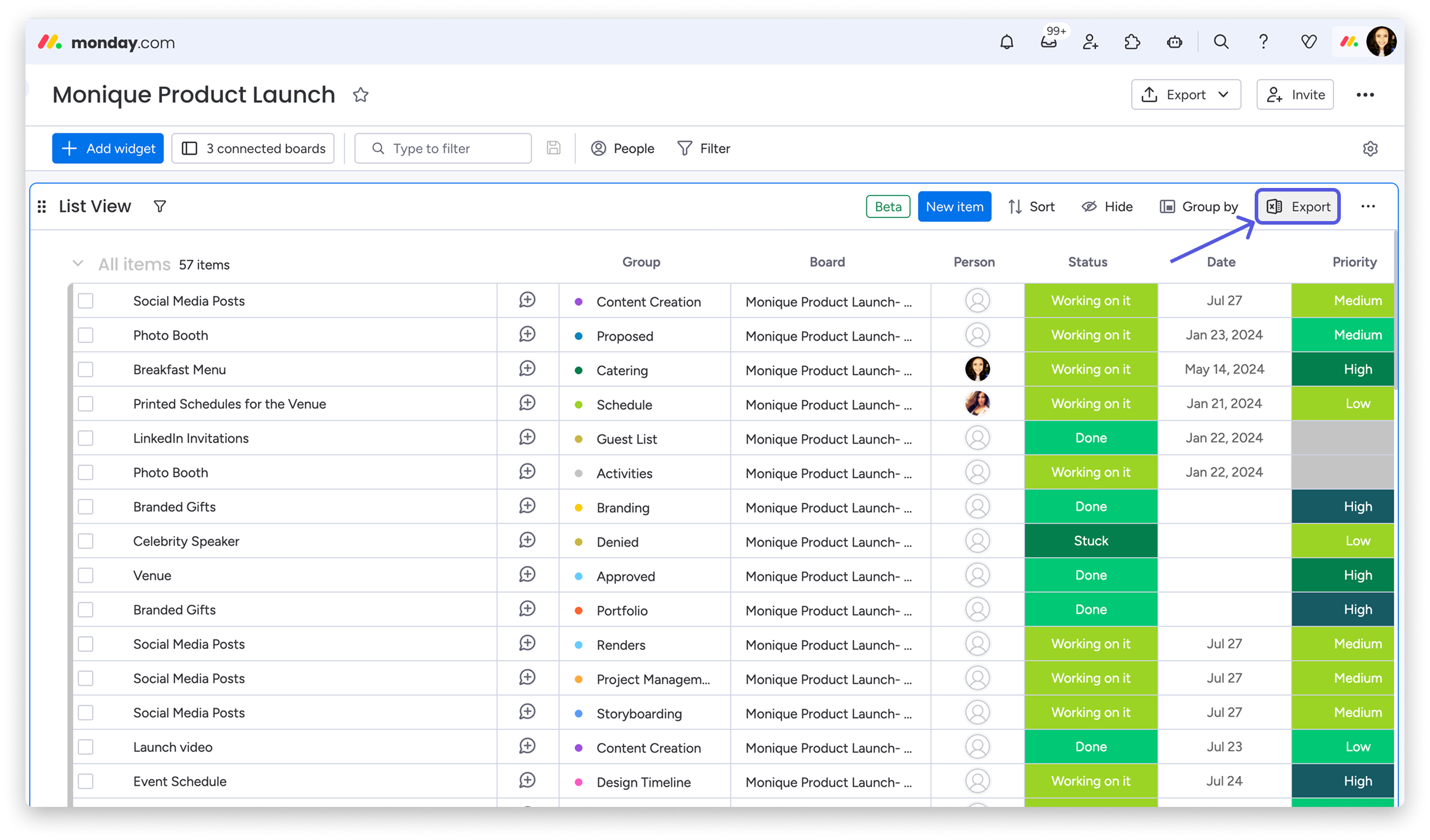
Task: Collapse the All items group chevron
Action: (x=78, y=264)
